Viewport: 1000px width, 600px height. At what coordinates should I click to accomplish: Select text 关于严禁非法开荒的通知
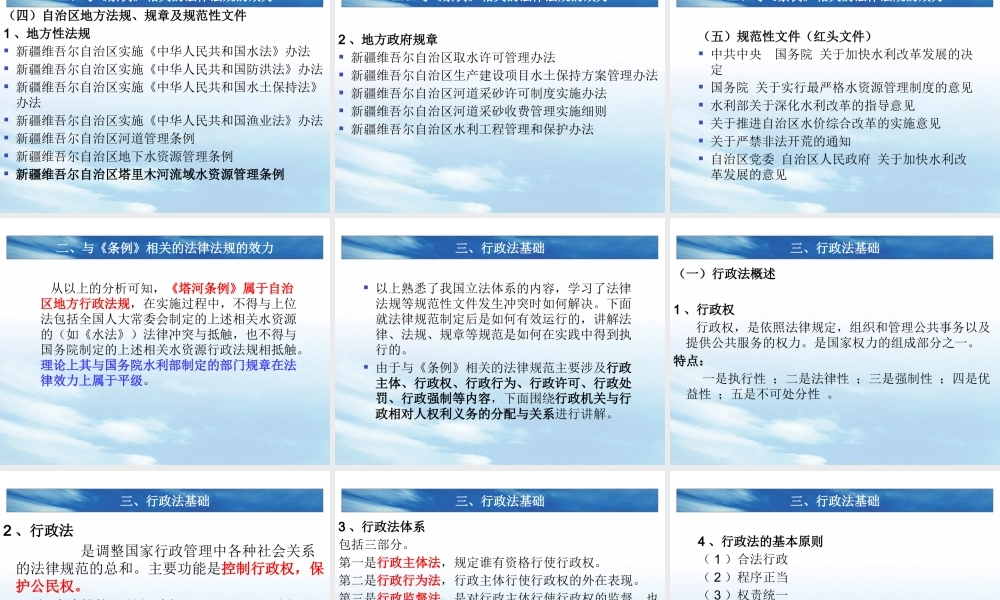[x=781, y=141]
